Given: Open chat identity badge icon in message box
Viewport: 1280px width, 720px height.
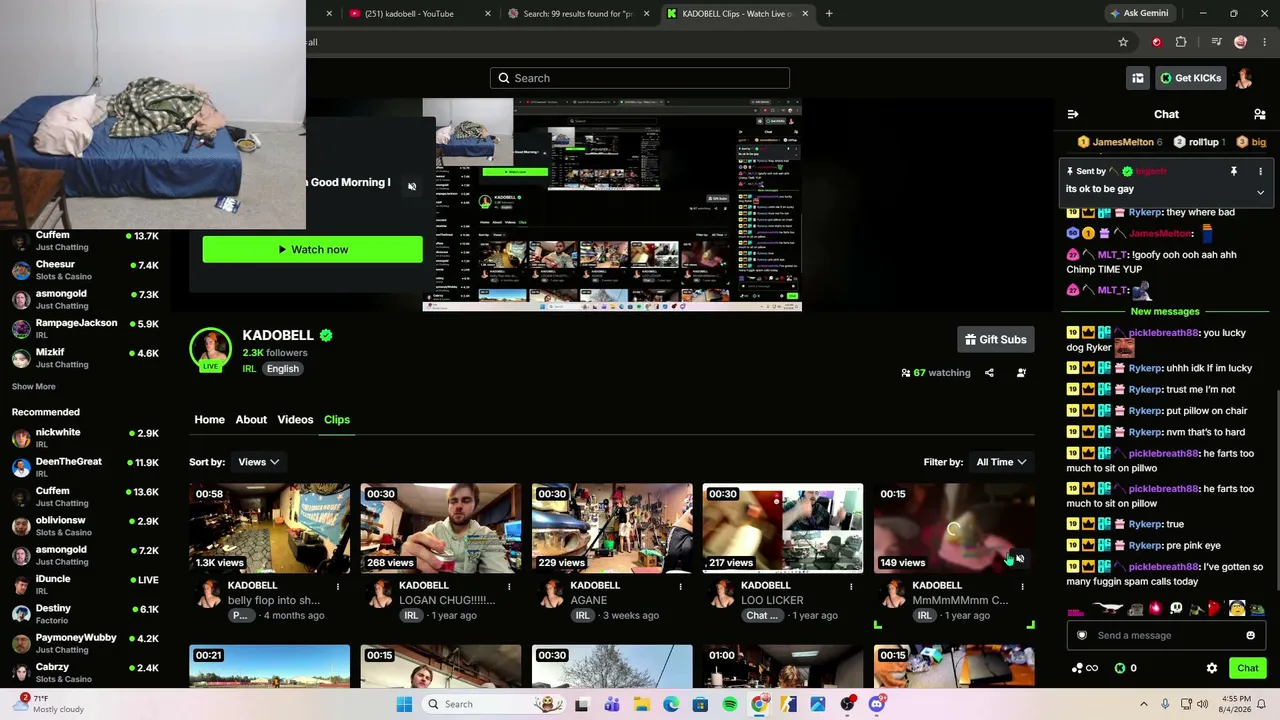Looking at the screenshot, I should (x=1081, y=635).
